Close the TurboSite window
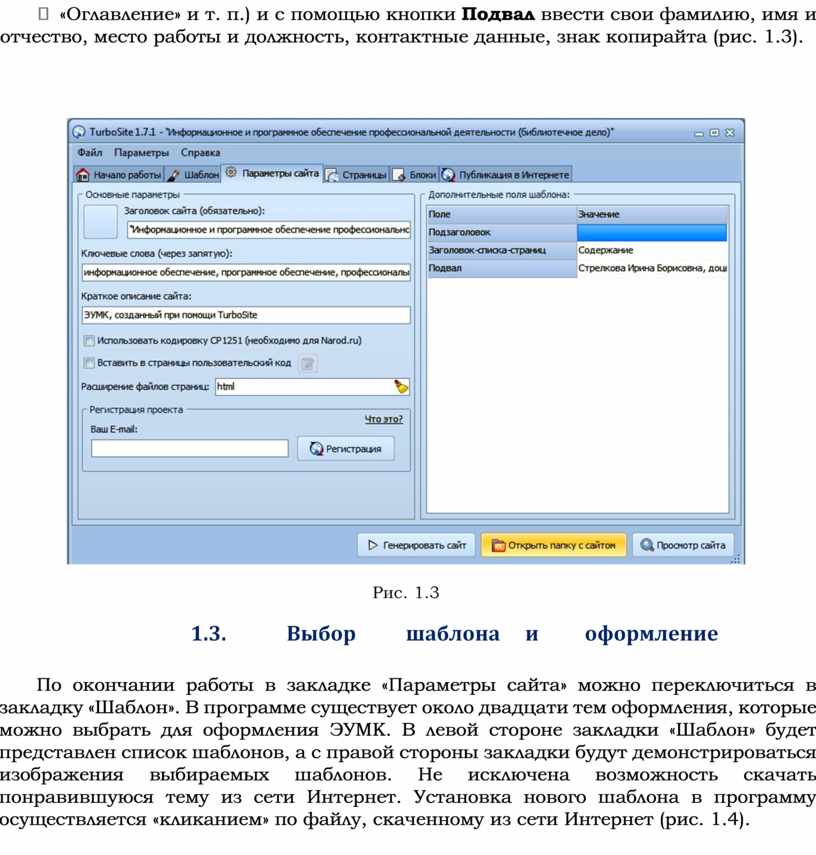Image resolution: width=816 pixels, height=855 pixels. [x=730, y=133]
